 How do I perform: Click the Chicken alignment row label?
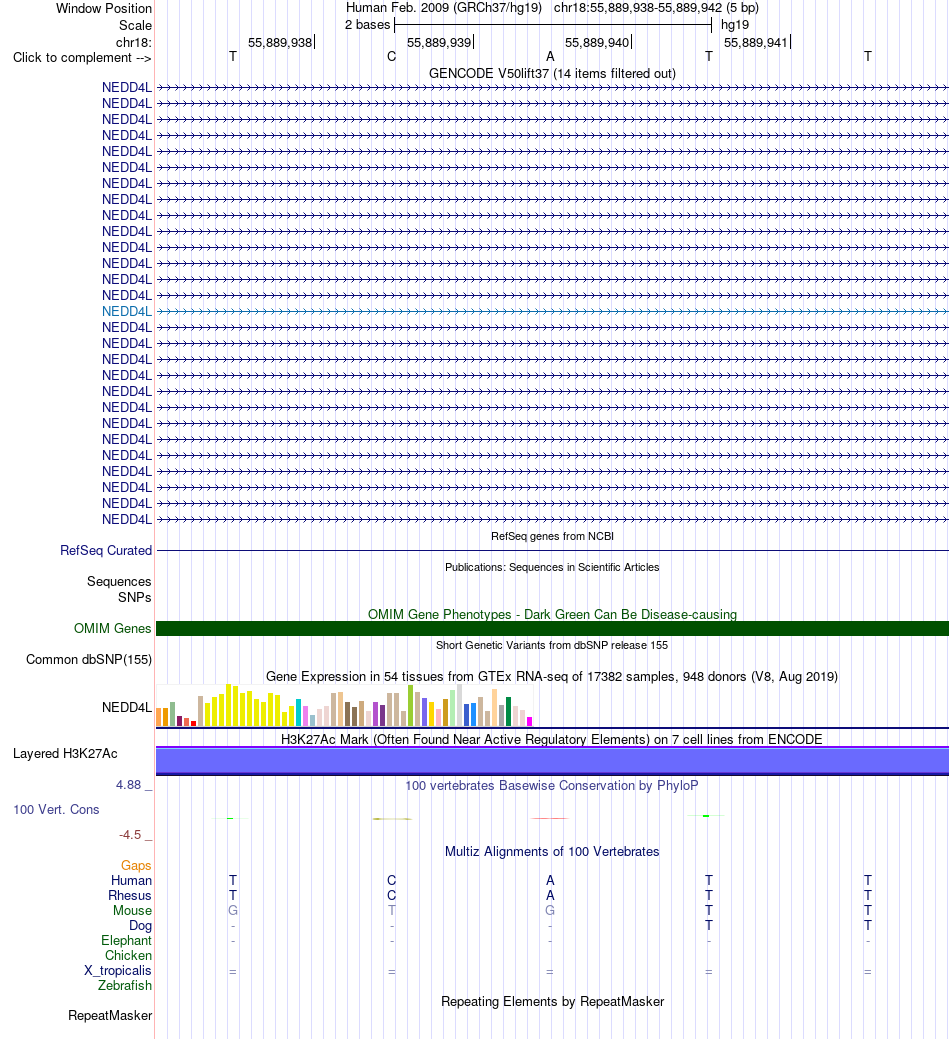click(x=128, y=956)
